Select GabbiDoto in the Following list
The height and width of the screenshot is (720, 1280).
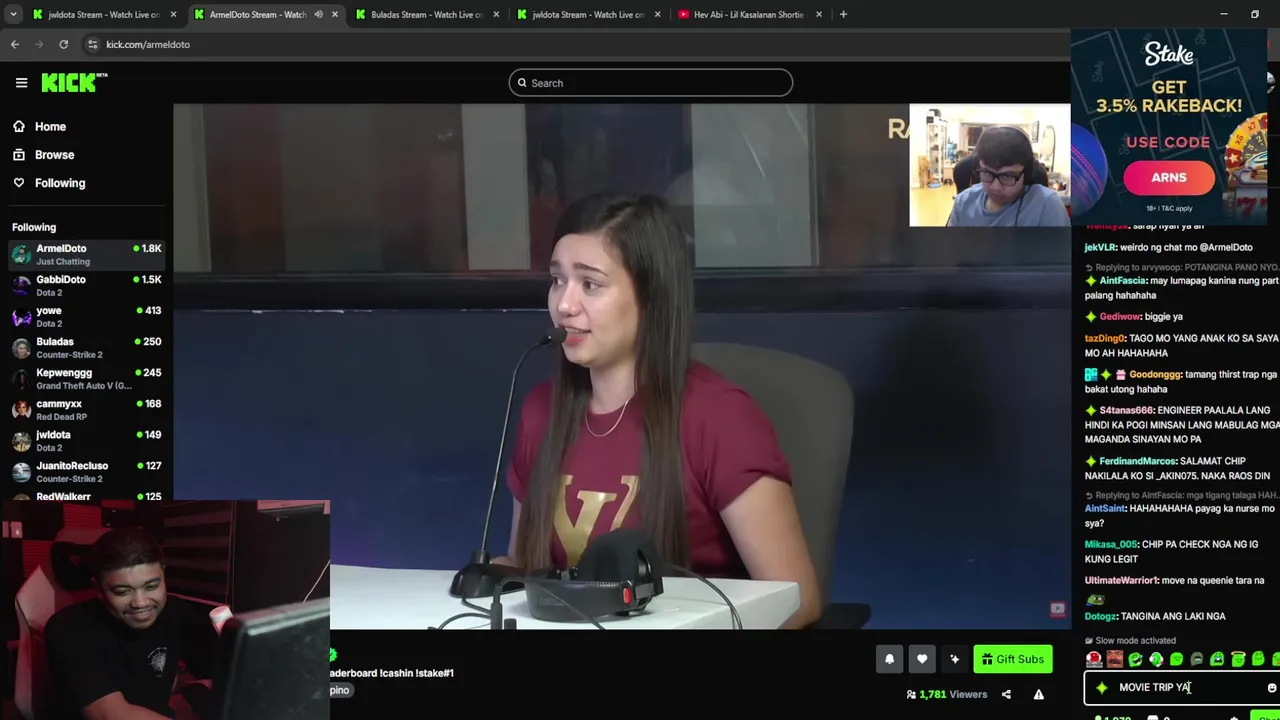86,285
